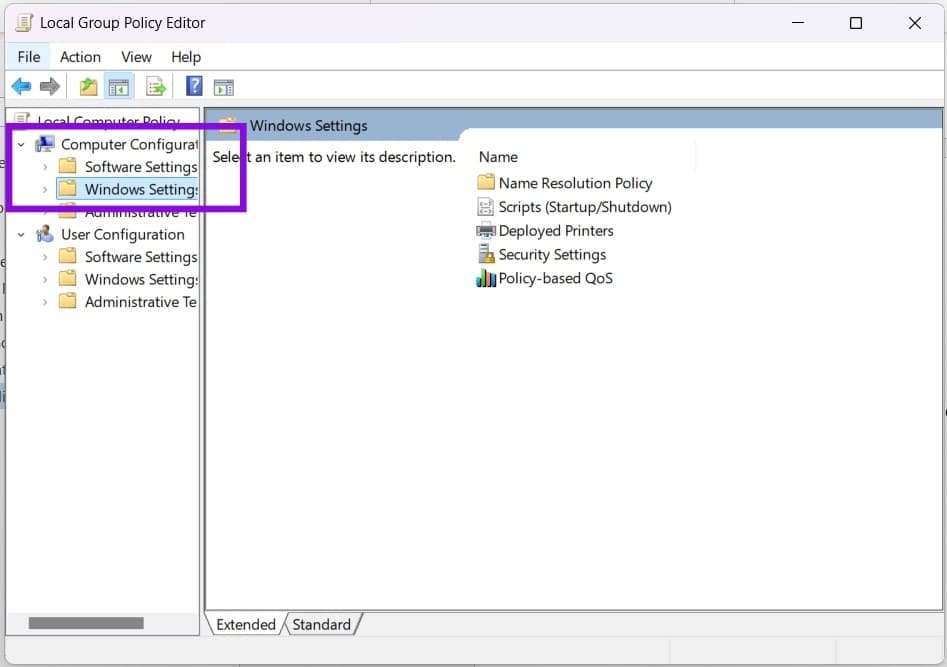Click the Name Resolution Policy folder icon

pos(486,182)
